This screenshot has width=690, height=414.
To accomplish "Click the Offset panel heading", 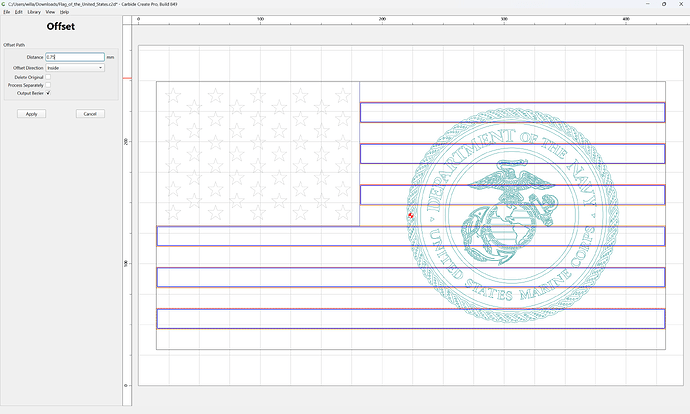I will click(x=61, y=26).
